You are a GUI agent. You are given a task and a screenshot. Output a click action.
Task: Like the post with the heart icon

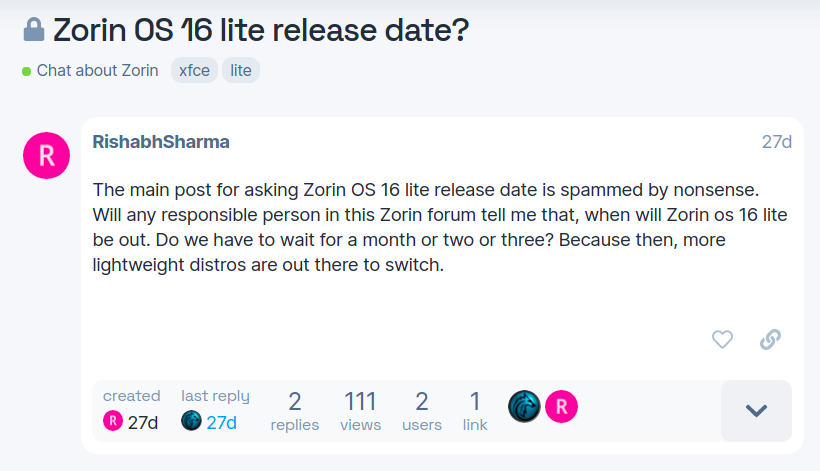click(x=722, y=339)
